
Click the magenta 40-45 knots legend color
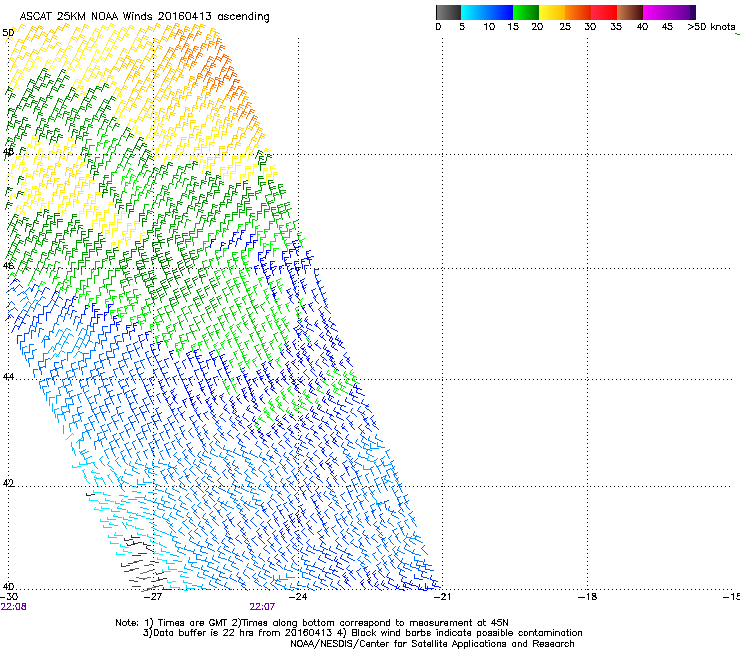pyautogui.click(x=656, y=12)
